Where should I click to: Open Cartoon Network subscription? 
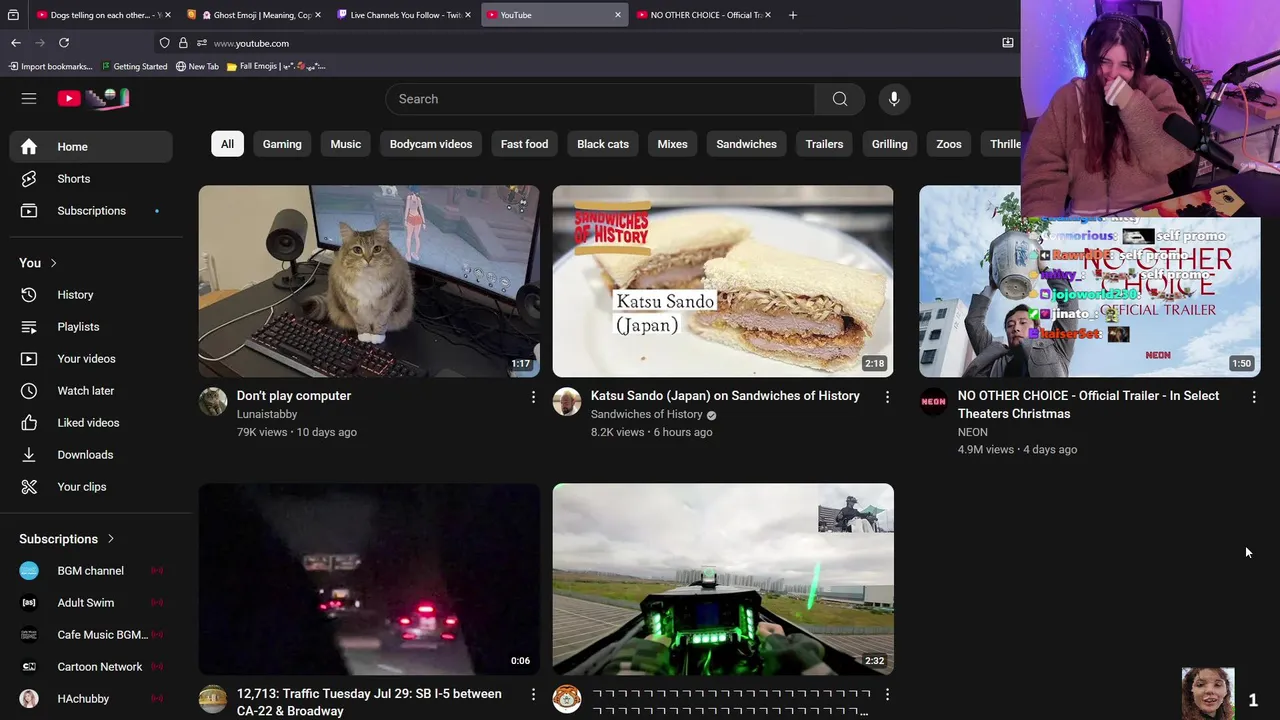(x=91, y=667)
